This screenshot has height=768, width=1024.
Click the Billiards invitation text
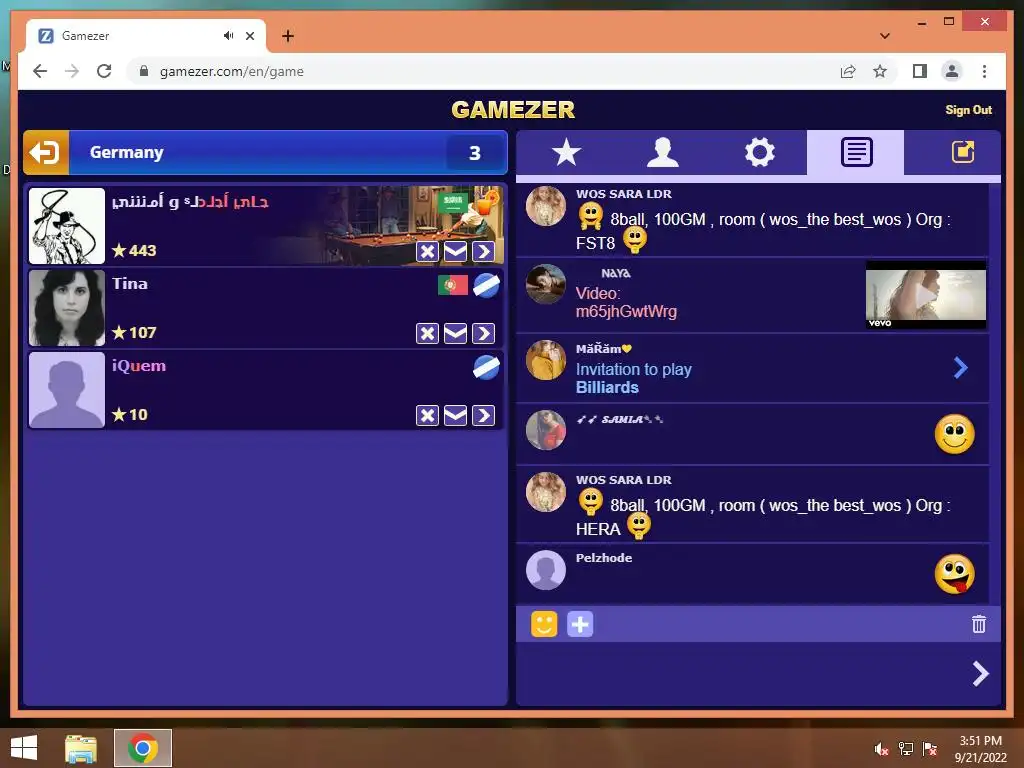click(633, 378)
